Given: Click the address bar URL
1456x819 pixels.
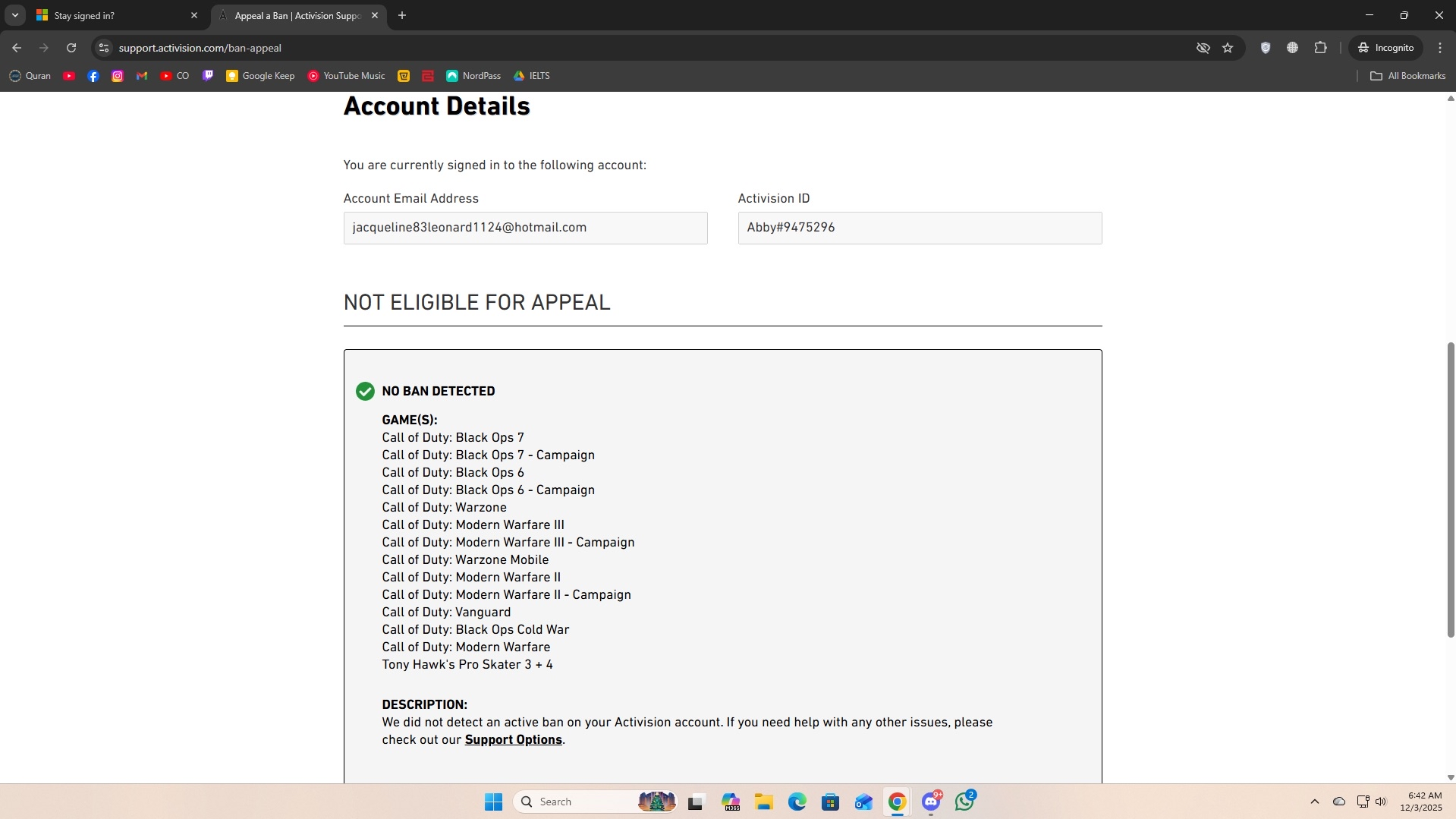Looking at the screenshot, I should coord(200,48).
